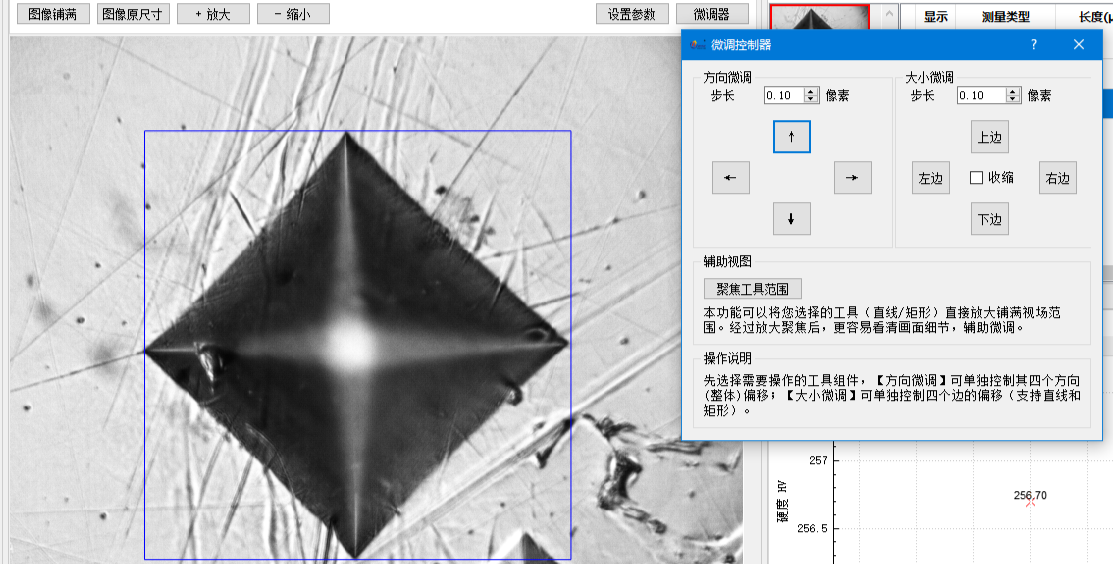
Task: Click the 256.70 data point on chart
Action: (x=1030, y=502)
